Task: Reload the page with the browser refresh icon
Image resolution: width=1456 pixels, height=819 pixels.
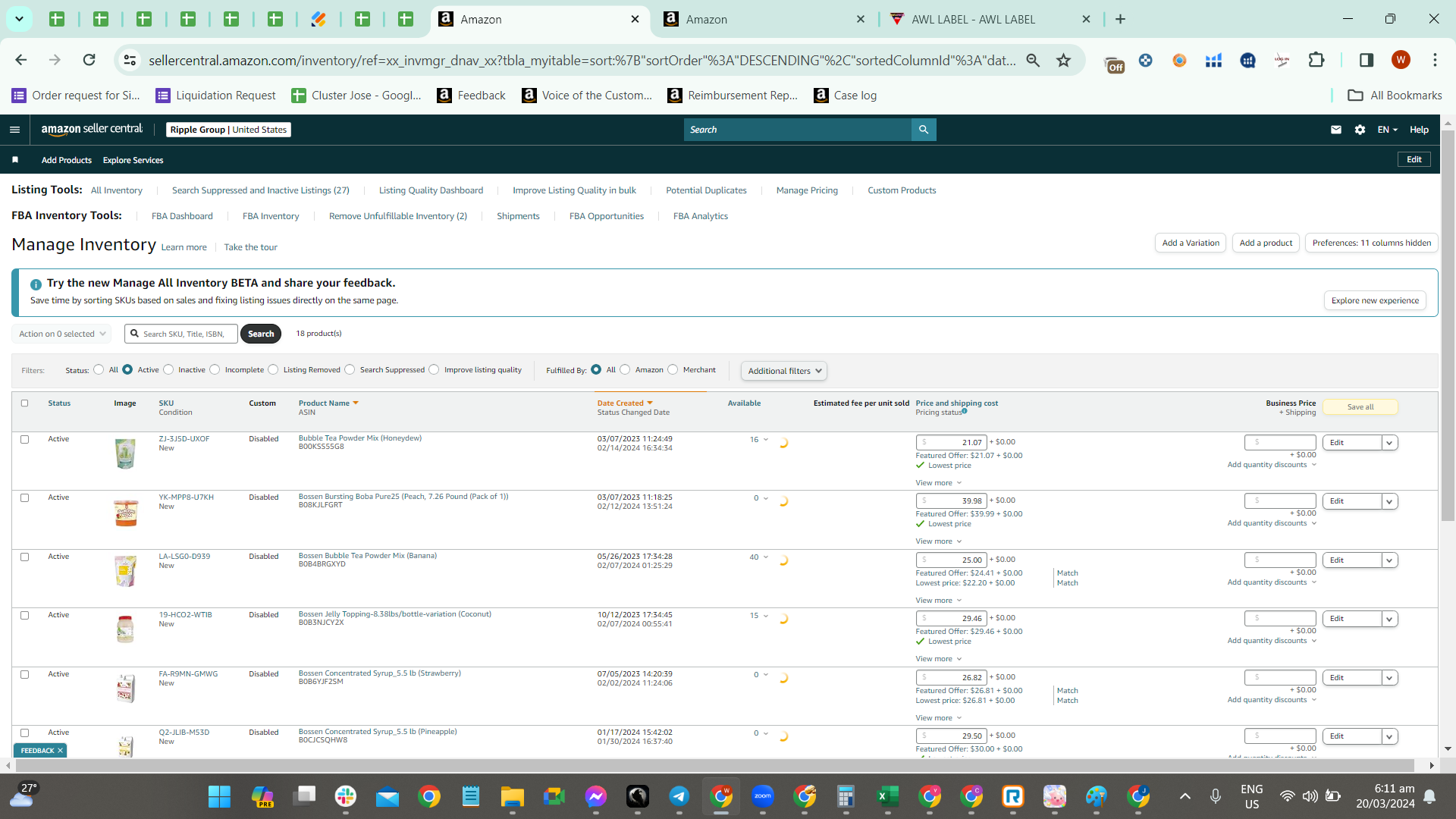Action: (x=89, y=60)
